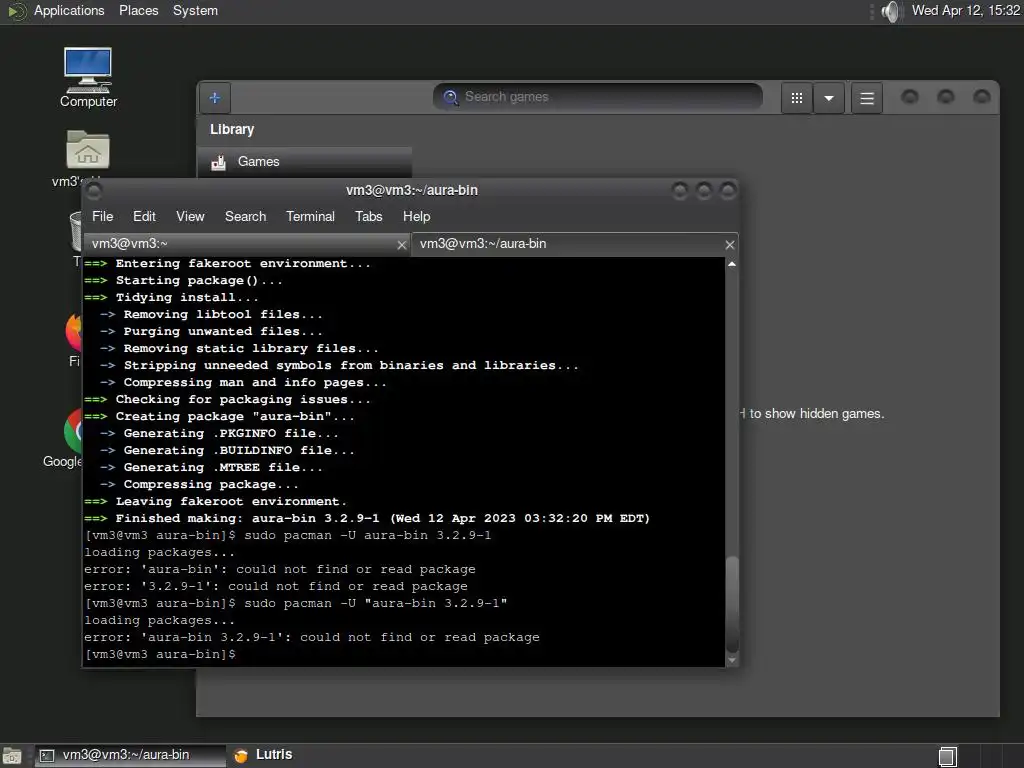Click the Games joystick icon in Lutris sidebar

click(219, 162)
